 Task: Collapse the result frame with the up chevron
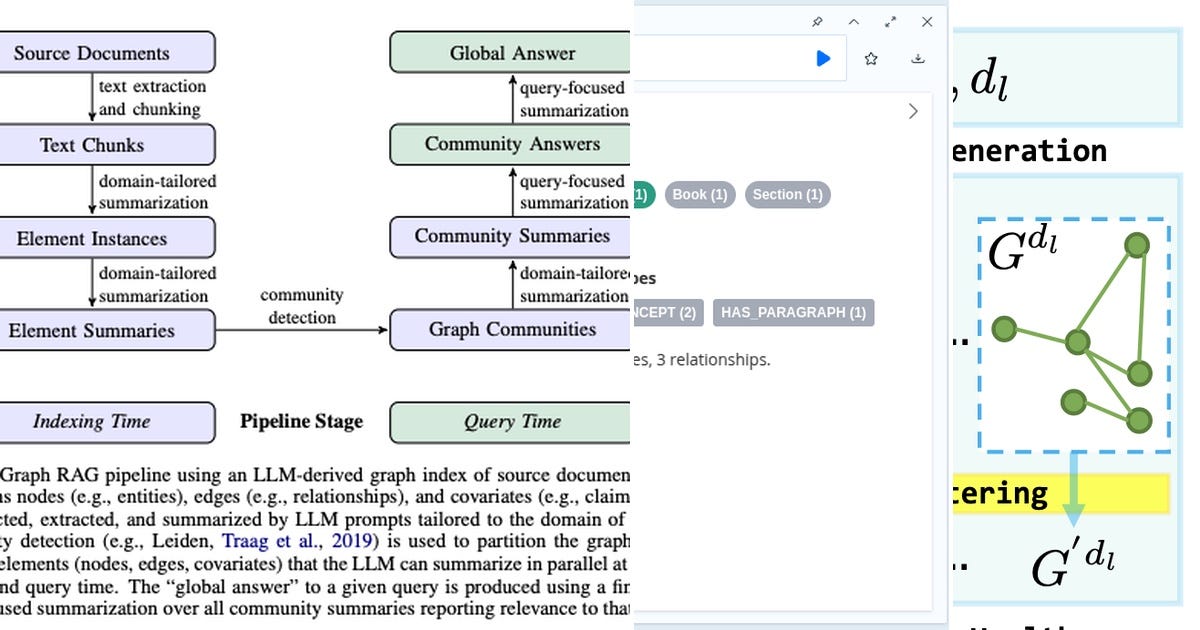853,21
